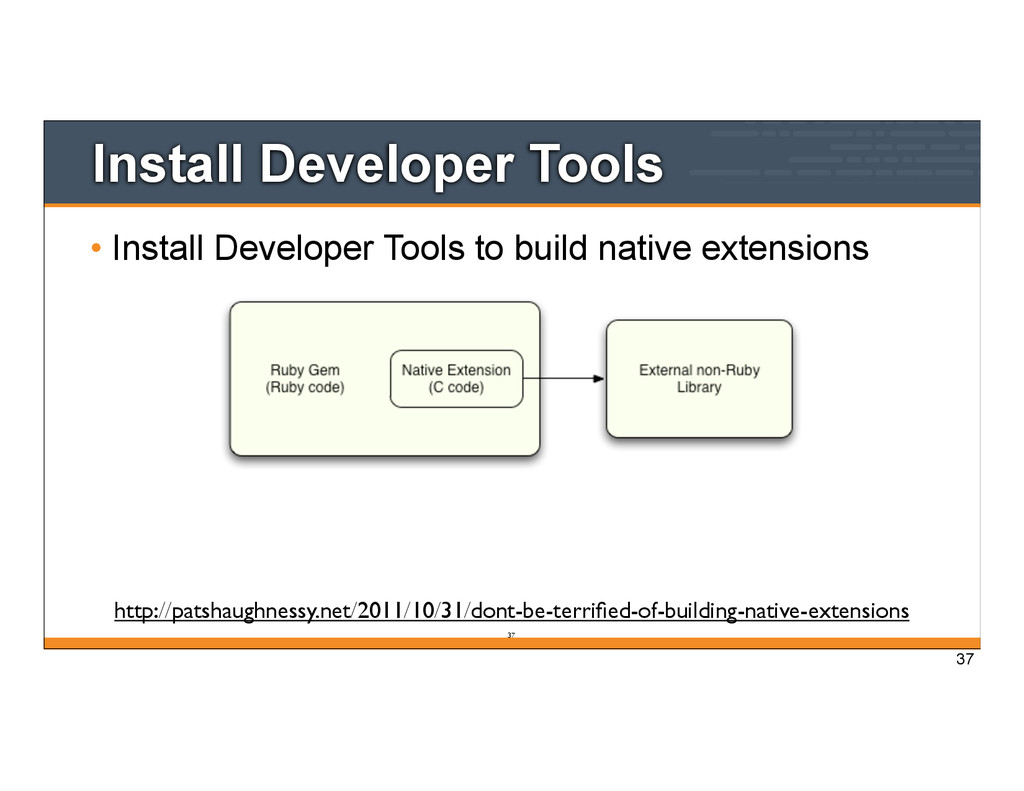
Task: Click the 'Ruby Gem (Ruby code)' label
Action: pyautogui.click(x=305, y=379)
